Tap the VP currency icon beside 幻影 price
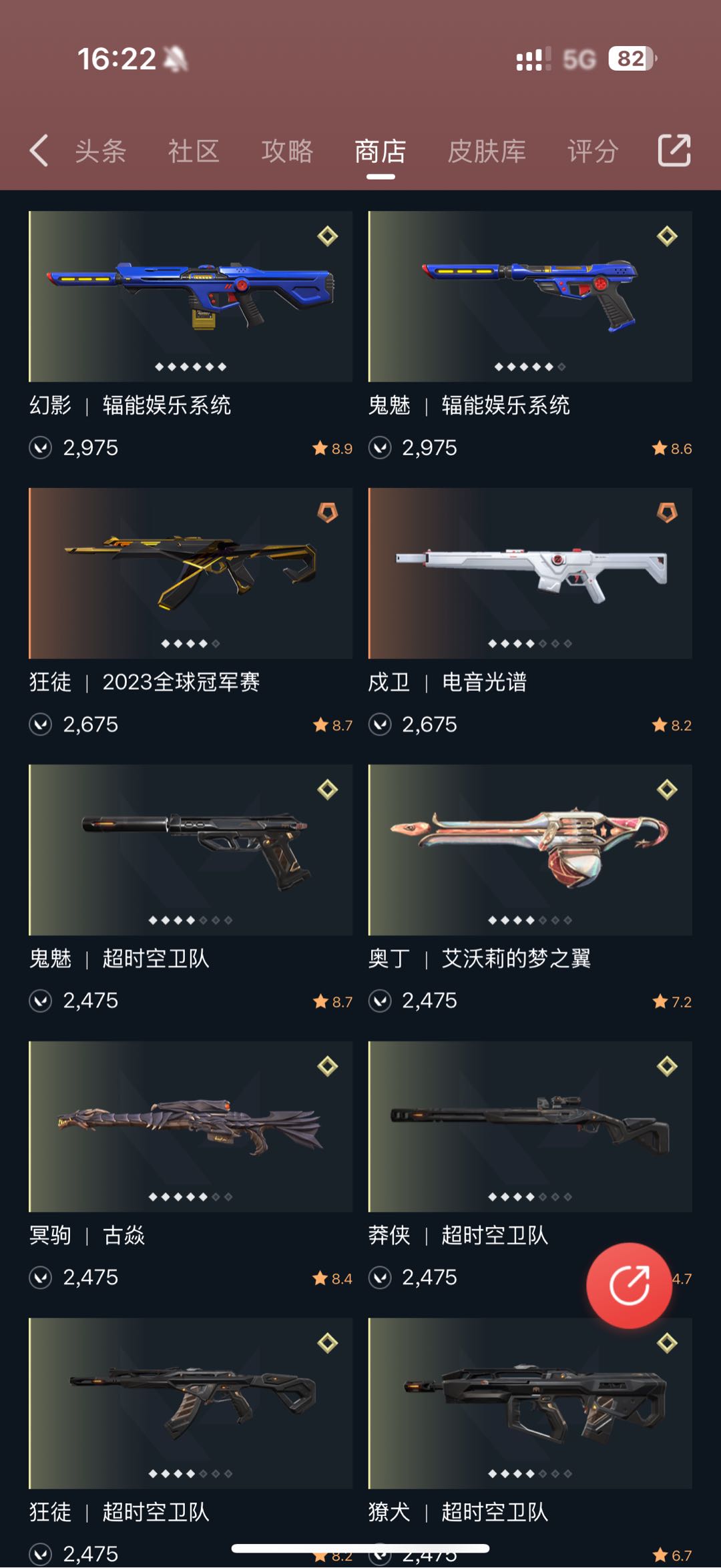The height and width of the screenshot is (1568, 721). click(x=41, y=447)
